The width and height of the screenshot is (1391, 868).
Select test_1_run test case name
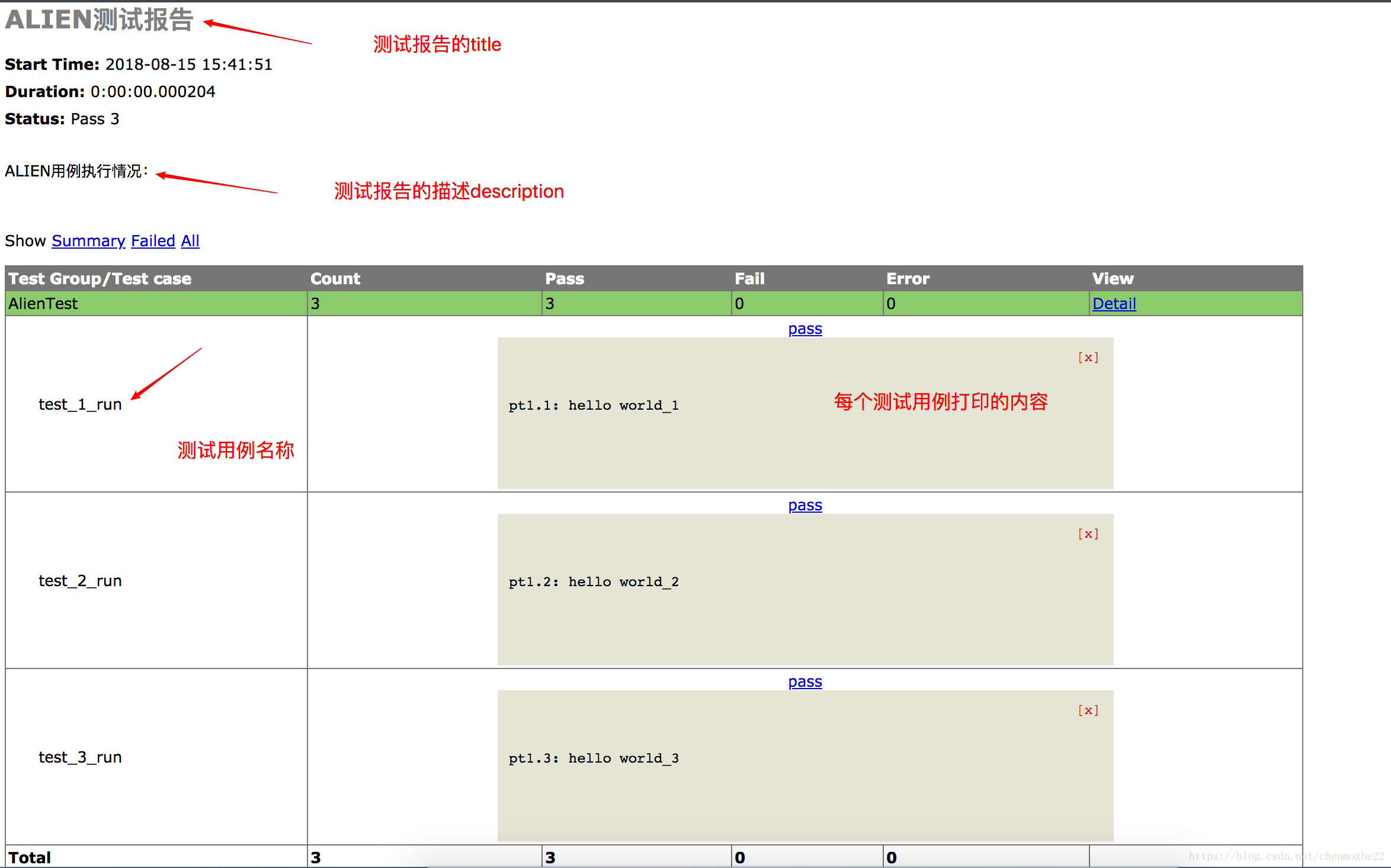[80, 404]
